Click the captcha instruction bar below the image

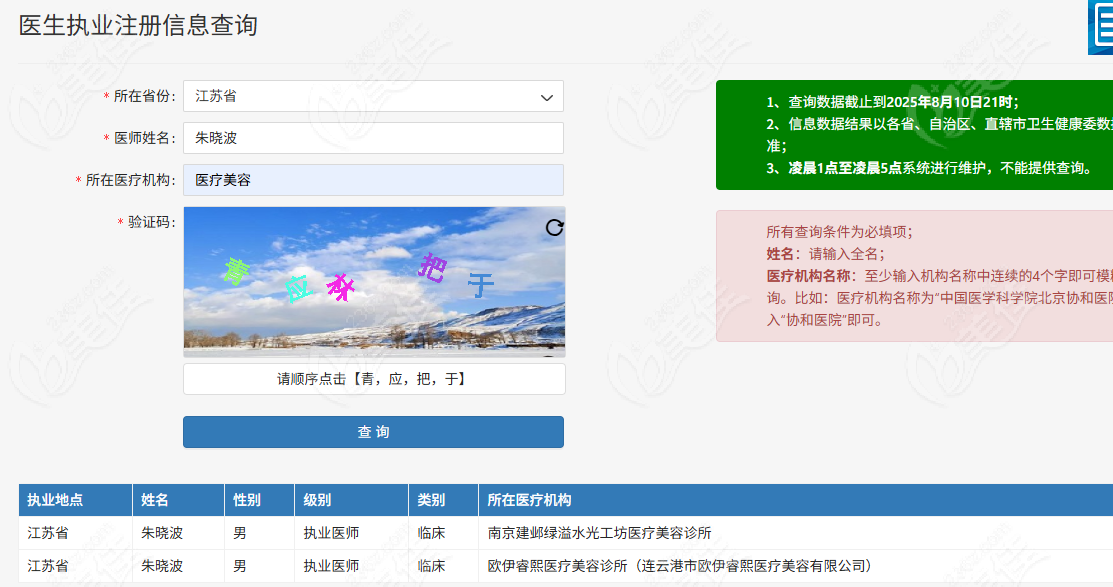[x=373, y=378]
